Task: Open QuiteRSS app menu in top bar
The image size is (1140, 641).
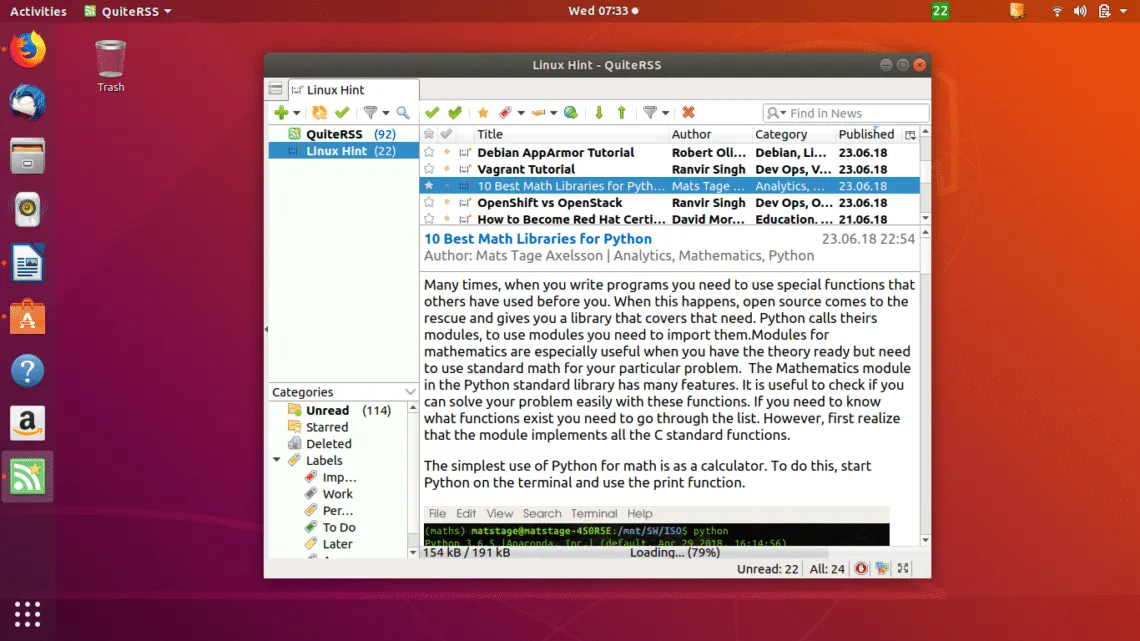Action: [x=135, y=11]
